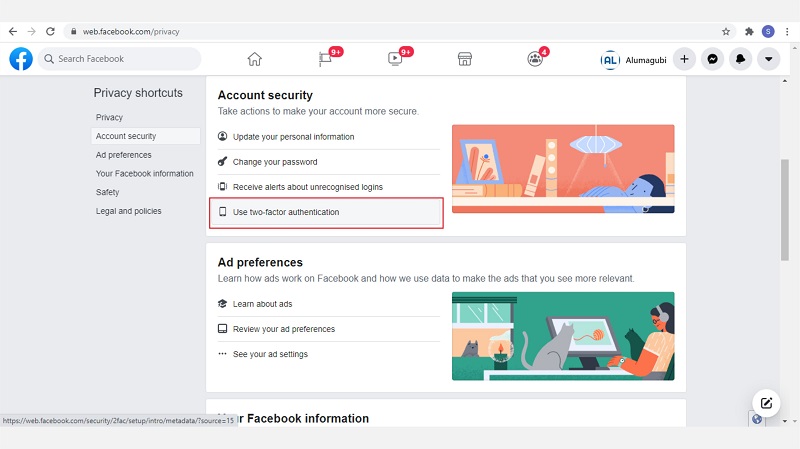Select Account security in the sidebar
The width and height of the screenshot is (800, 449).
(x=145, y=136)
